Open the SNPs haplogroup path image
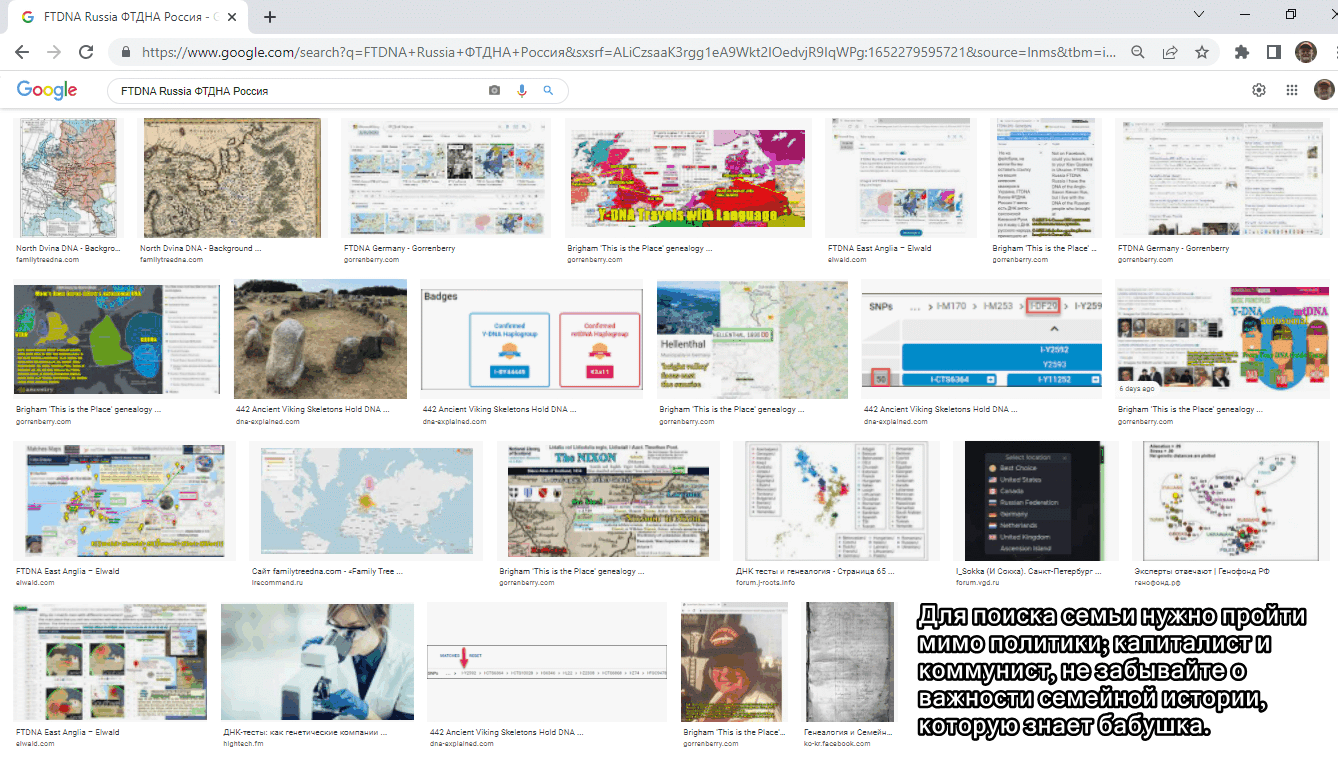This screenshot has width=1338, height=757. [x=982, y=339]
